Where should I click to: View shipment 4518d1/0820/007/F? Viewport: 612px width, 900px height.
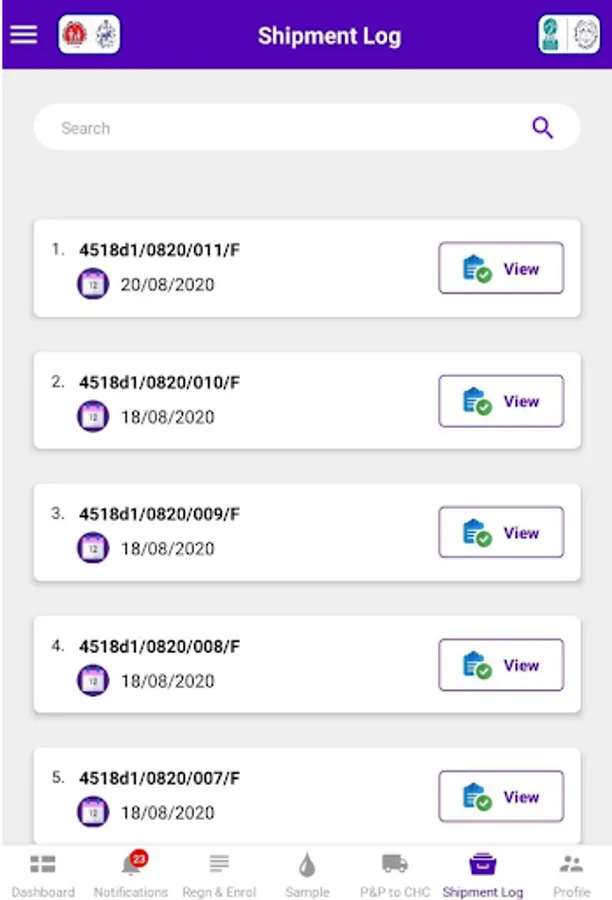coord(501,797)
